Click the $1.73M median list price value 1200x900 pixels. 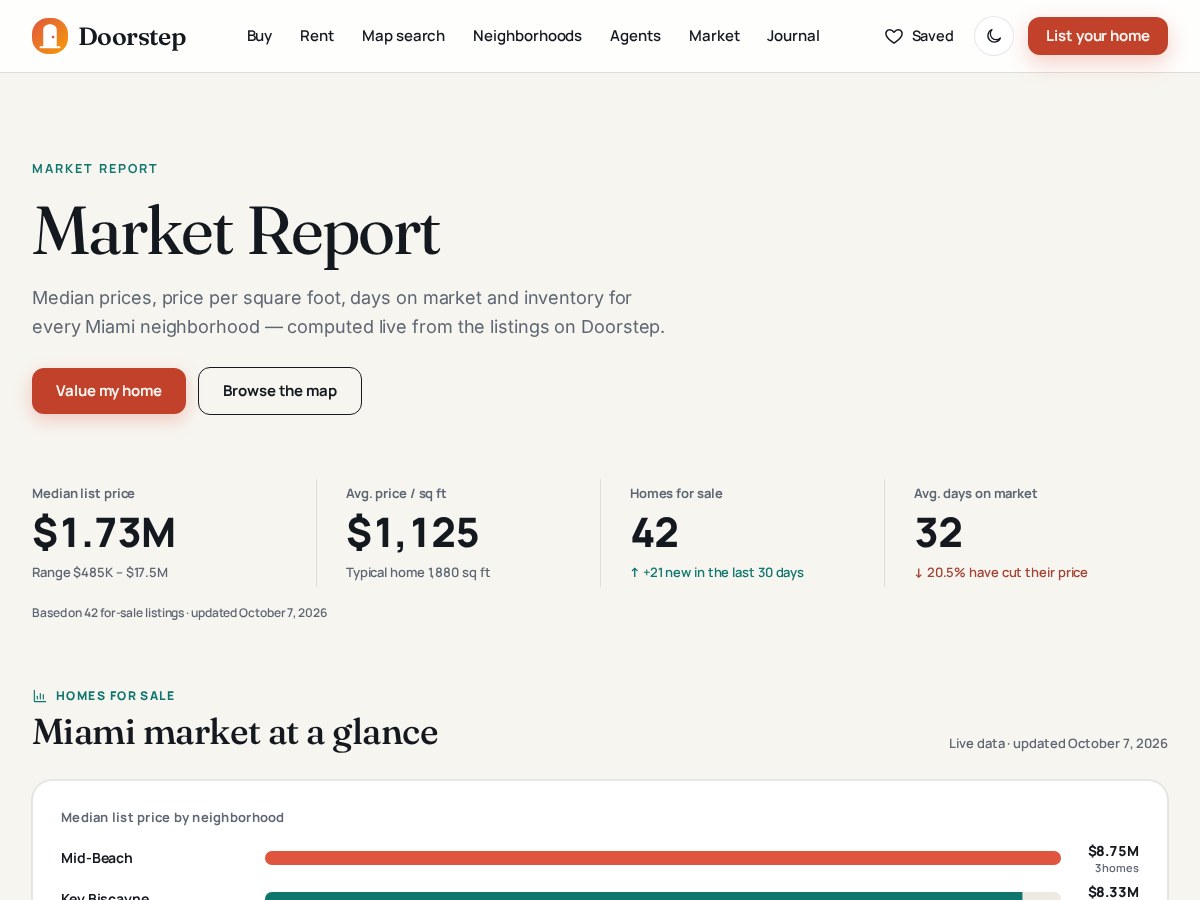[x=104, y=532]
